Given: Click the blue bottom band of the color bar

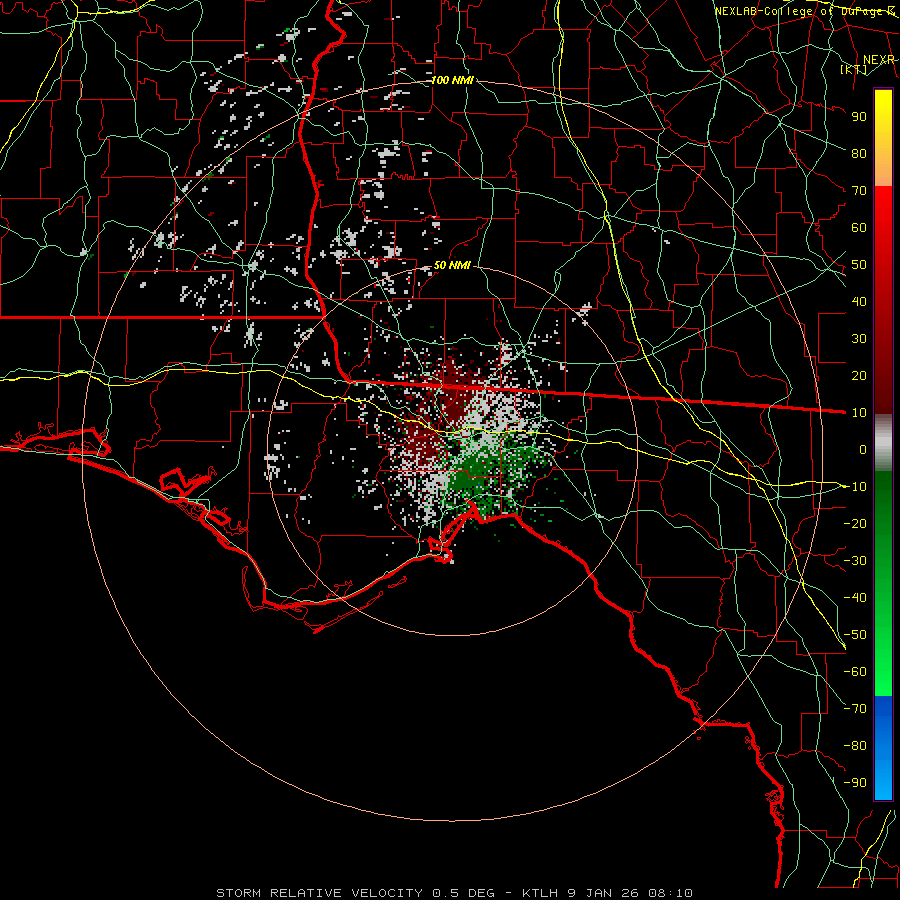Looking at the screenshot, I should [x=883, y=748].
